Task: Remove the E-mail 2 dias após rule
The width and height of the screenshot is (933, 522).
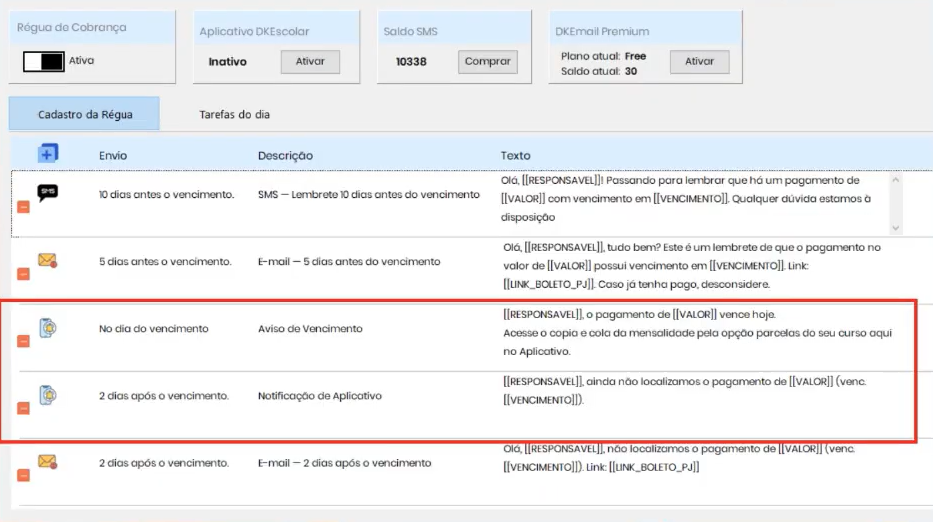Action: (23, 475)
